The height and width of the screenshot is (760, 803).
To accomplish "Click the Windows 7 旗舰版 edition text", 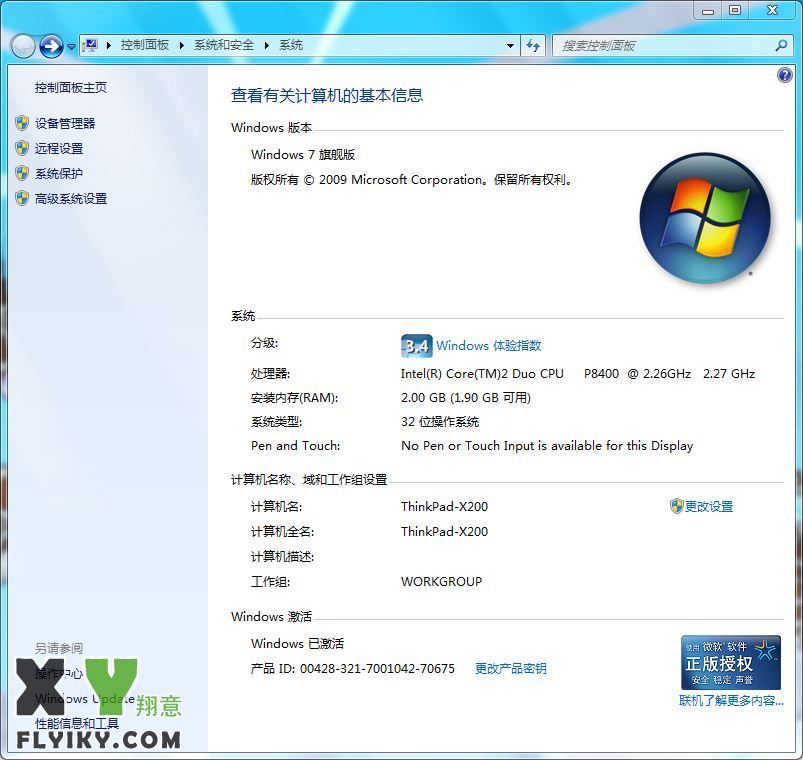I will 303,155.
